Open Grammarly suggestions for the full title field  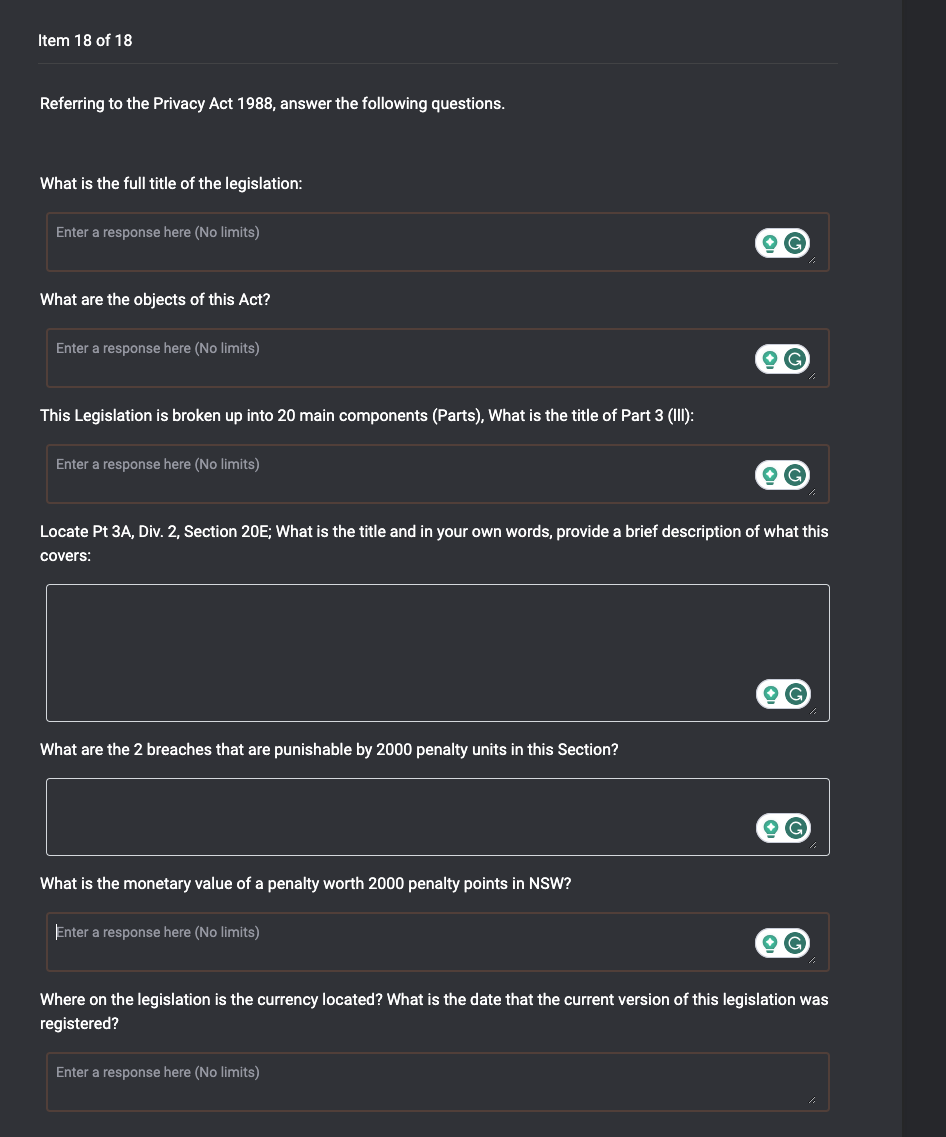tap(770, 242)
